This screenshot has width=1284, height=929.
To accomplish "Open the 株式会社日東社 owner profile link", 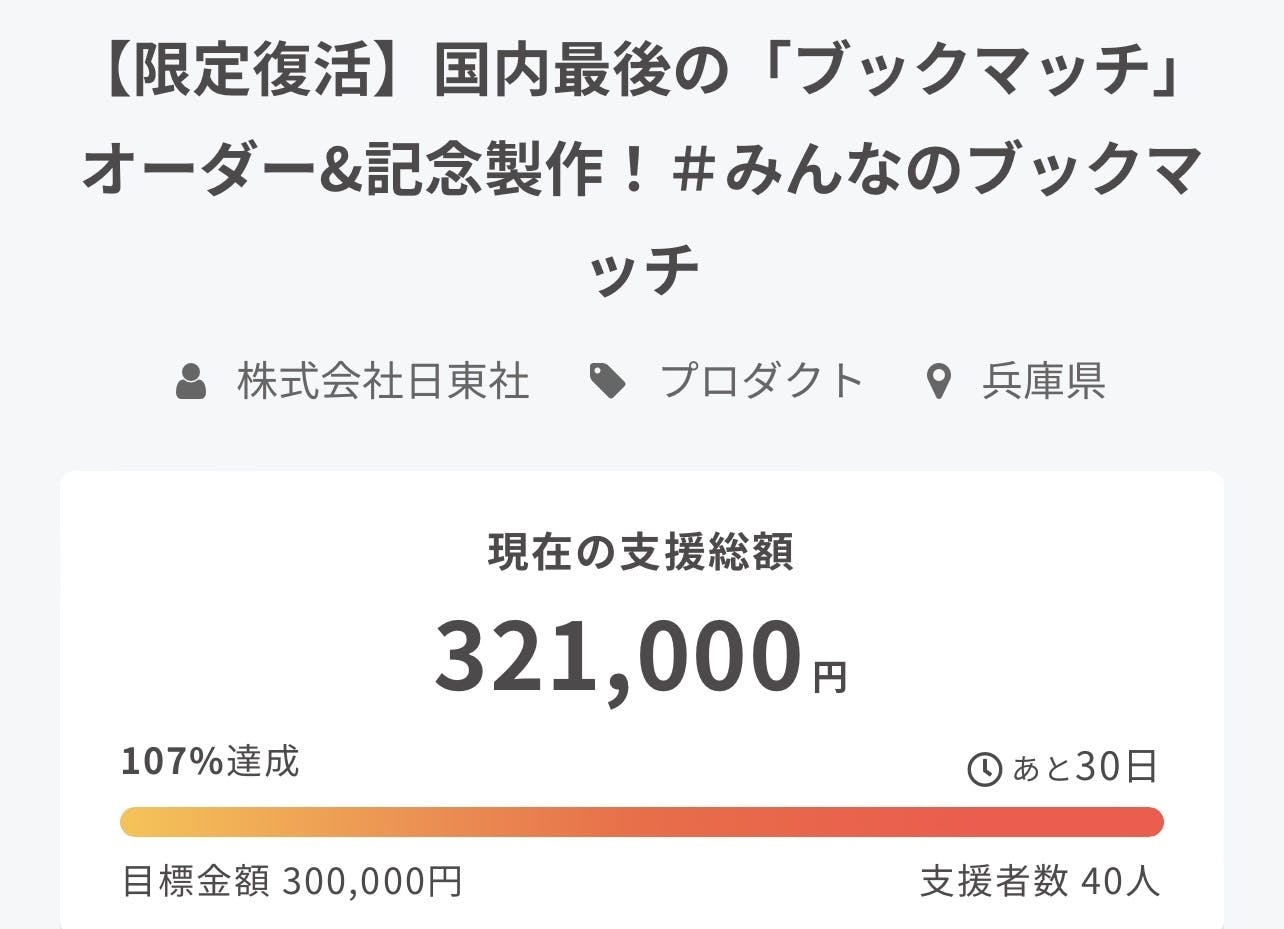I will coord(383,382).
